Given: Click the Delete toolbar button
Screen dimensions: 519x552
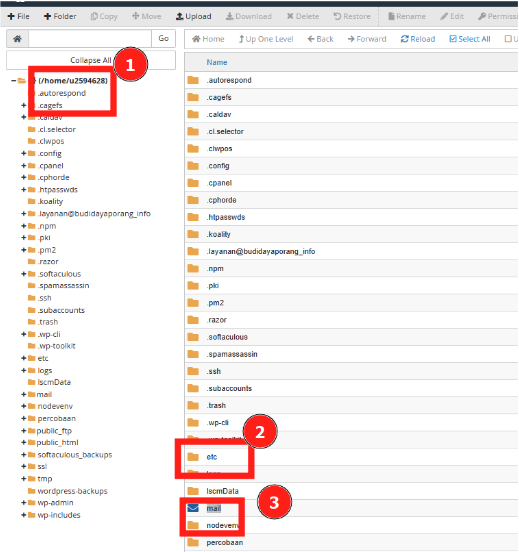Looking at the screenshot, I should (303, 17).
